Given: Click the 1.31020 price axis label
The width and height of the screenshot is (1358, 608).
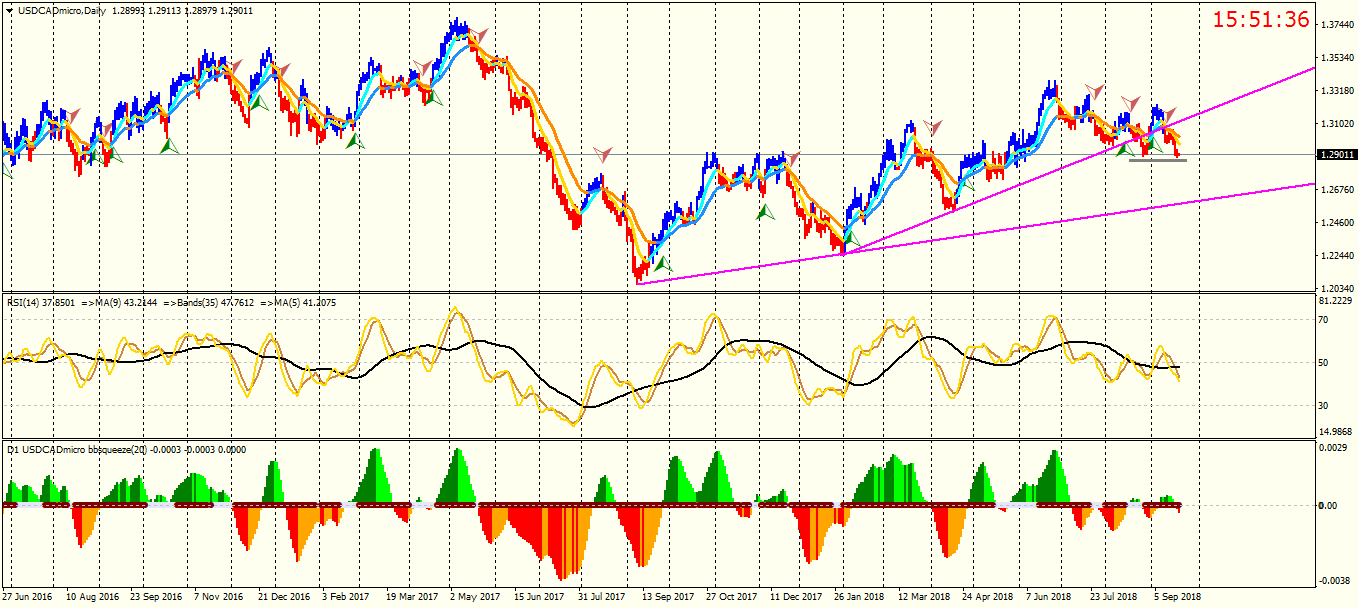Looking at the screenshot, I should click(1338, 124).
